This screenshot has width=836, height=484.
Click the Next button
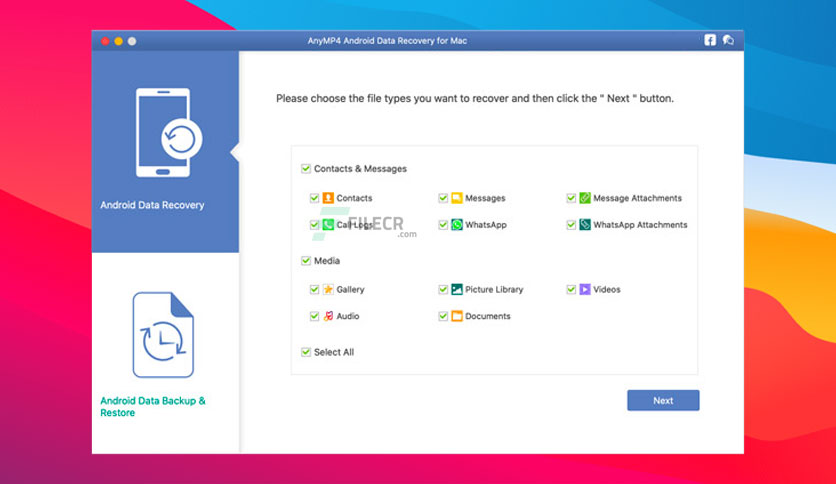coord(663,400)
